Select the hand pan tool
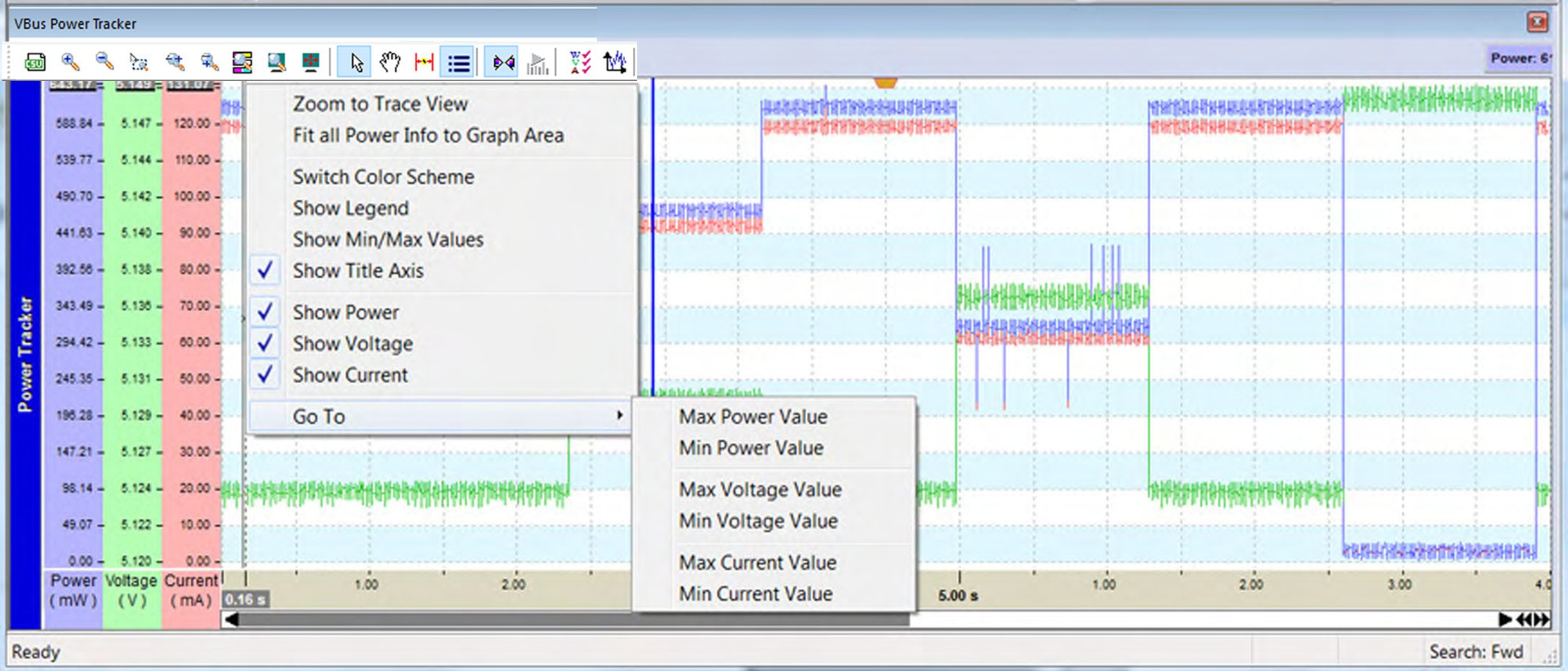Image resolution: width=1568 pixels, height=671 pixels. (389, 62)
